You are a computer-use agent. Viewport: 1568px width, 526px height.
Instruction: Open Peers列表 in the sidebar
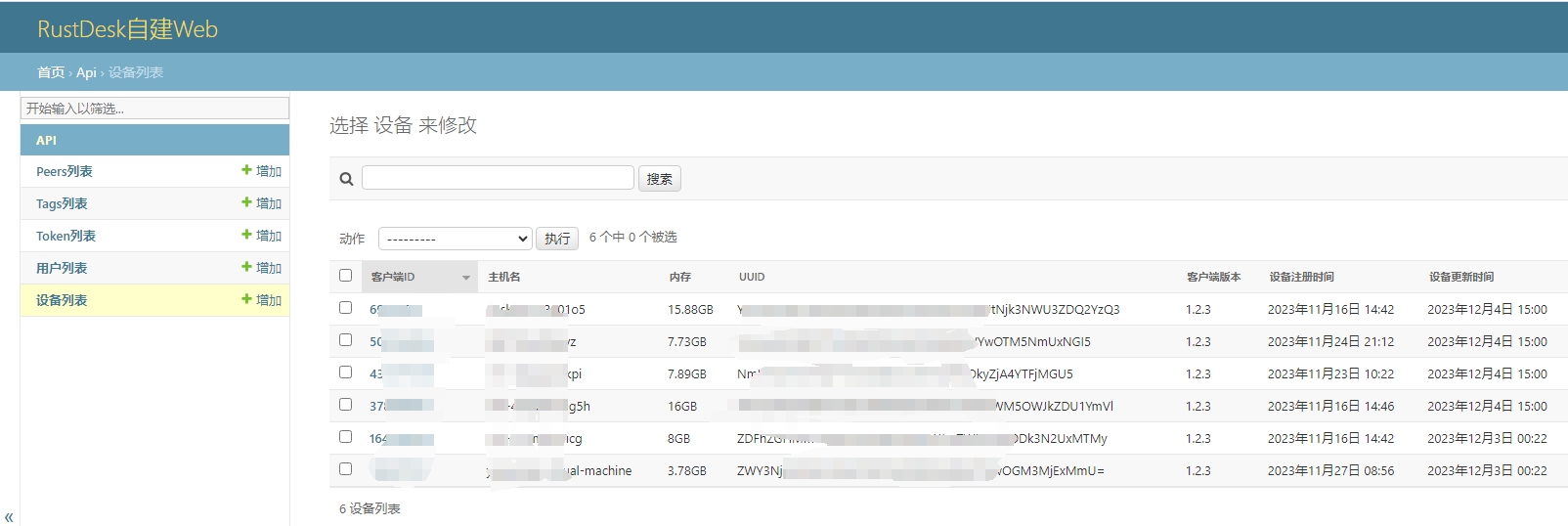65,171
